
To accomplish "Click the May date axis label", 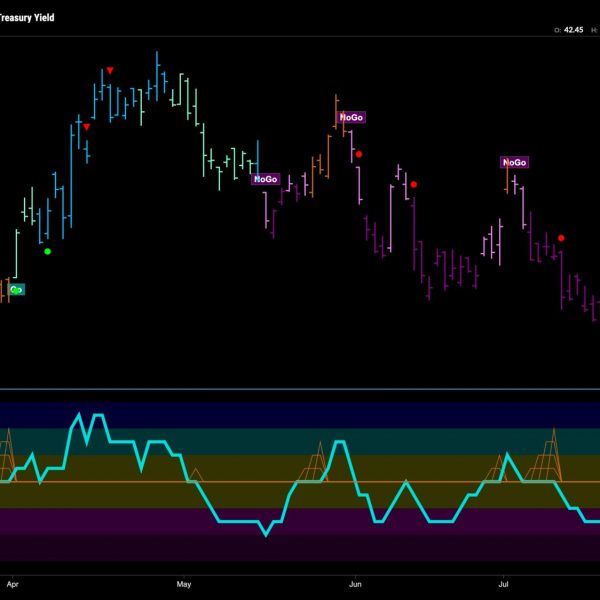I will 184,584.
